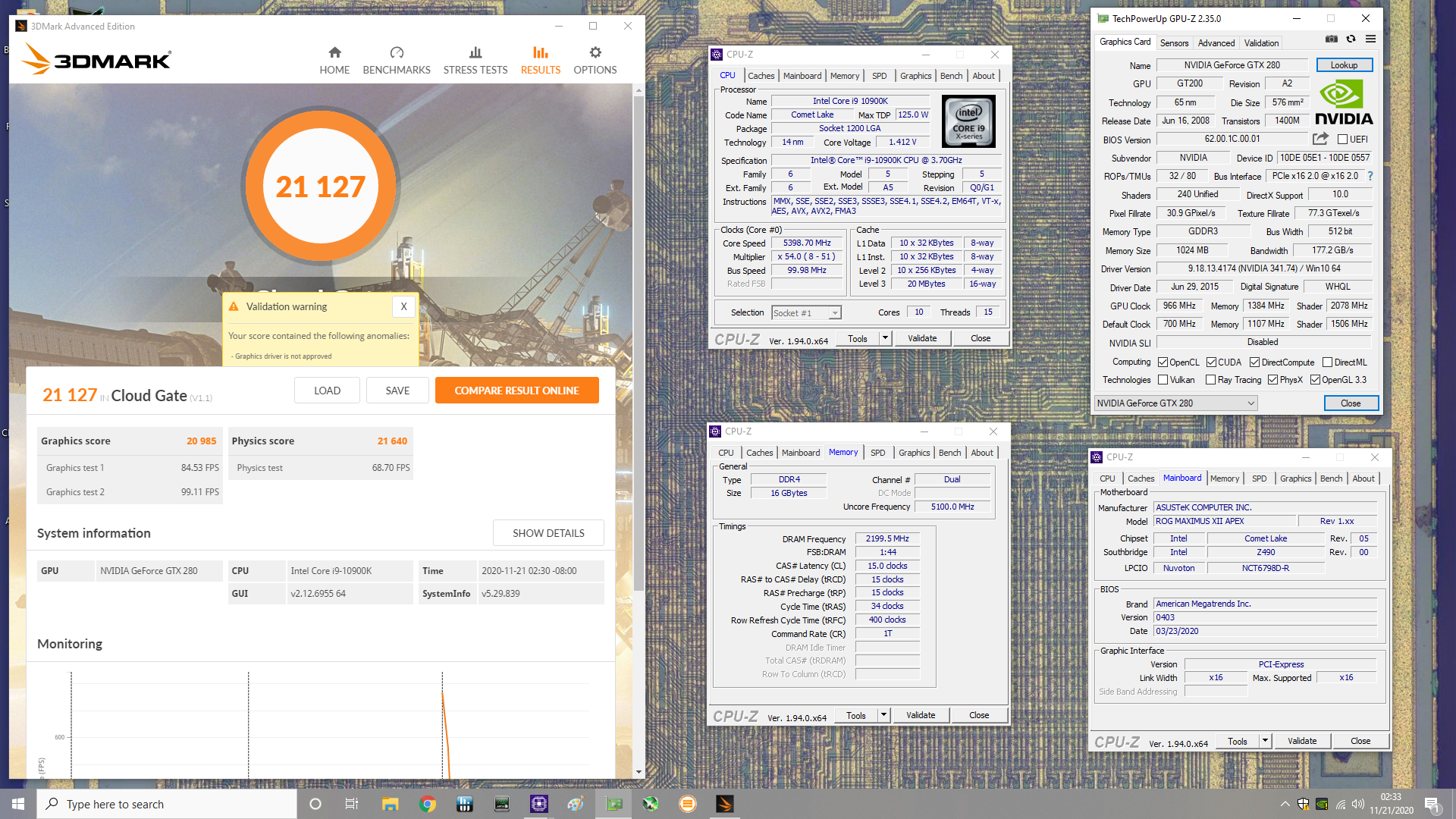Open the action center notifications icon
The height and width of the screenshot is (819, 1456).
(x=1432, y=804)
